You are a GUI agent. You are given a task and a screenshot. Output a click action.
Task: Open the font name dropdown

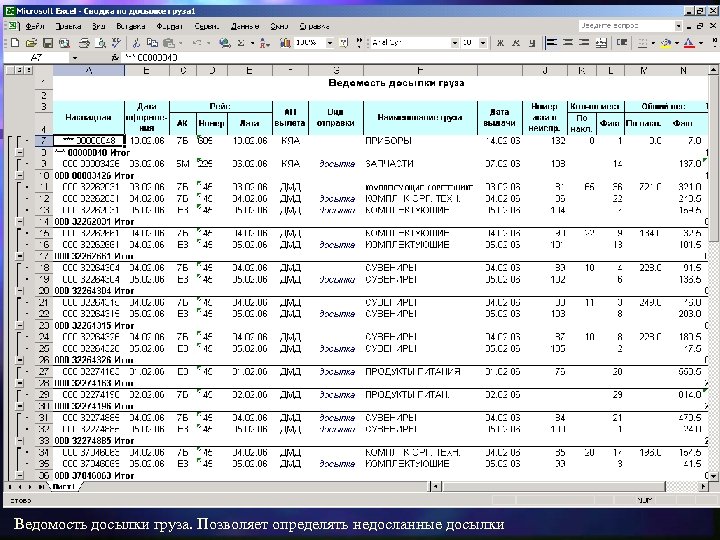455,43
